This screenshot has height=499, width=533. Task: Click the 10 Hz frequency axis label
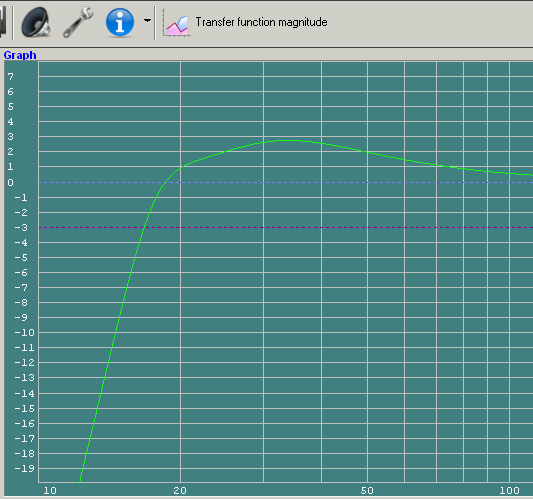[x=50, y=491]
